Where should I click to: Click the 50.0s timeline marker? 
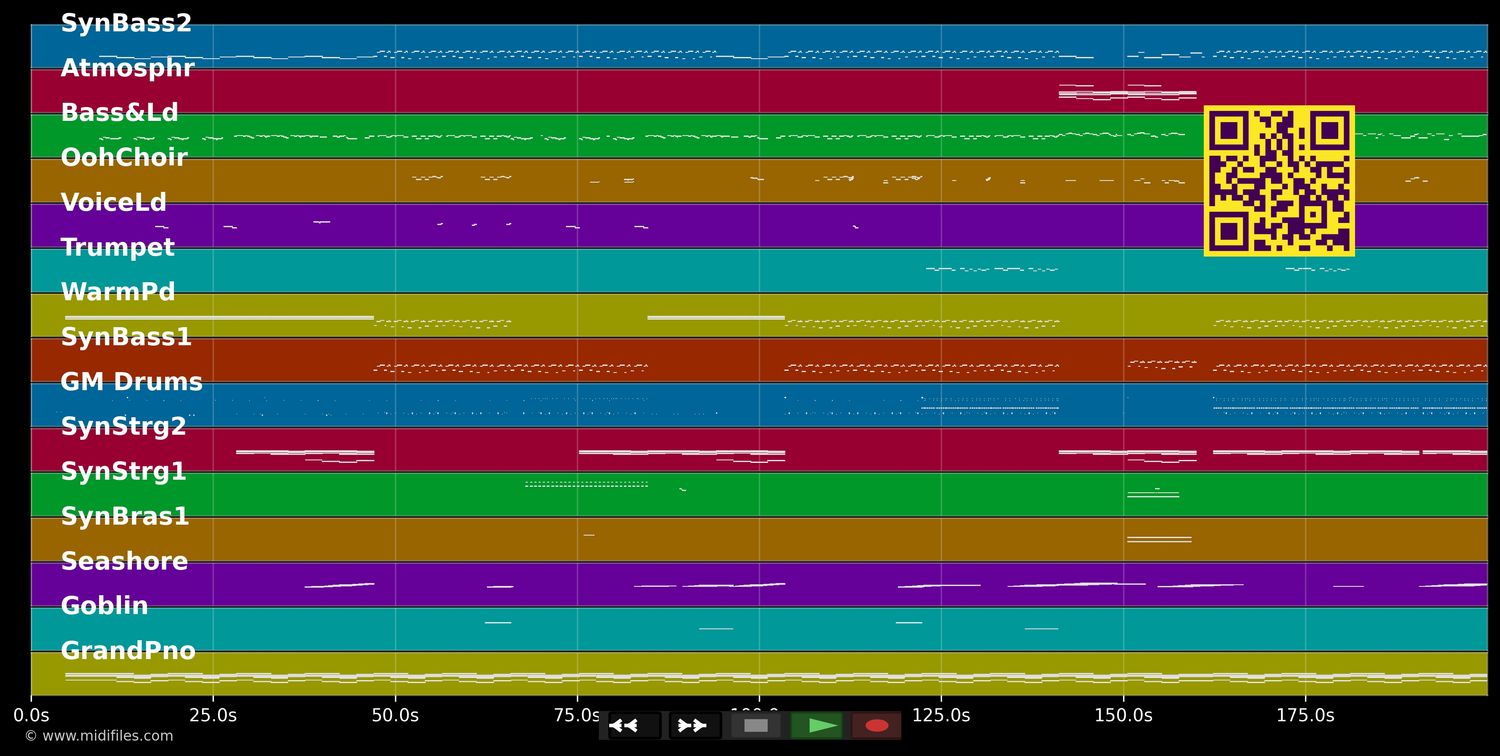(395, 715)
